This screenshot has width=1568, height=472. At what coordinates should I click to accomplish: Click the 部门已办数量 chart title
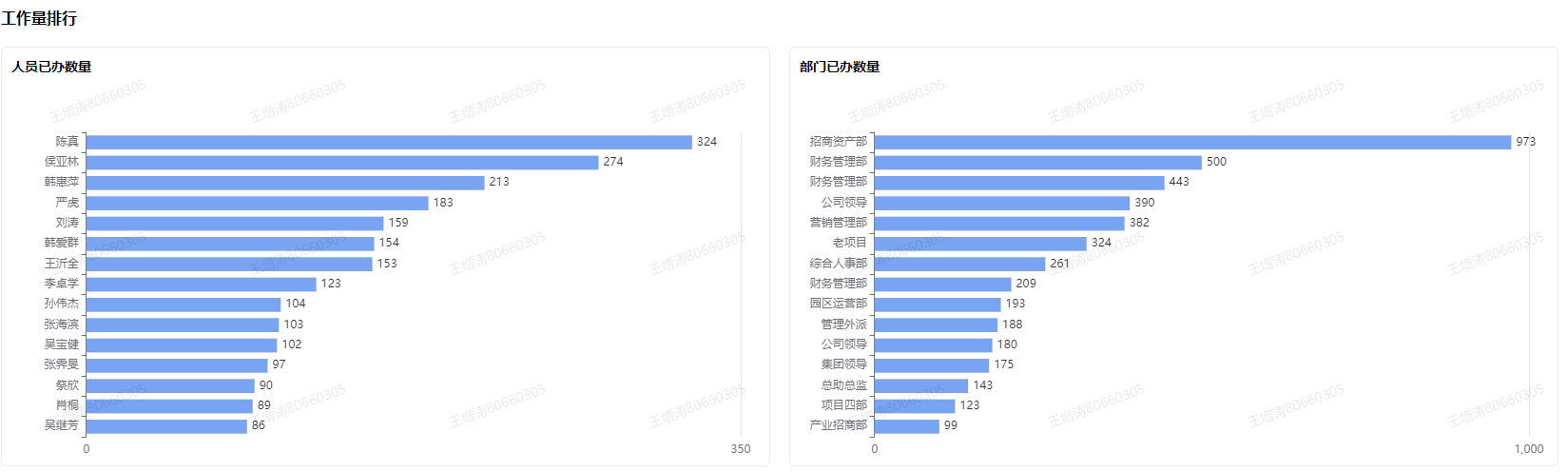pos(840,67)
